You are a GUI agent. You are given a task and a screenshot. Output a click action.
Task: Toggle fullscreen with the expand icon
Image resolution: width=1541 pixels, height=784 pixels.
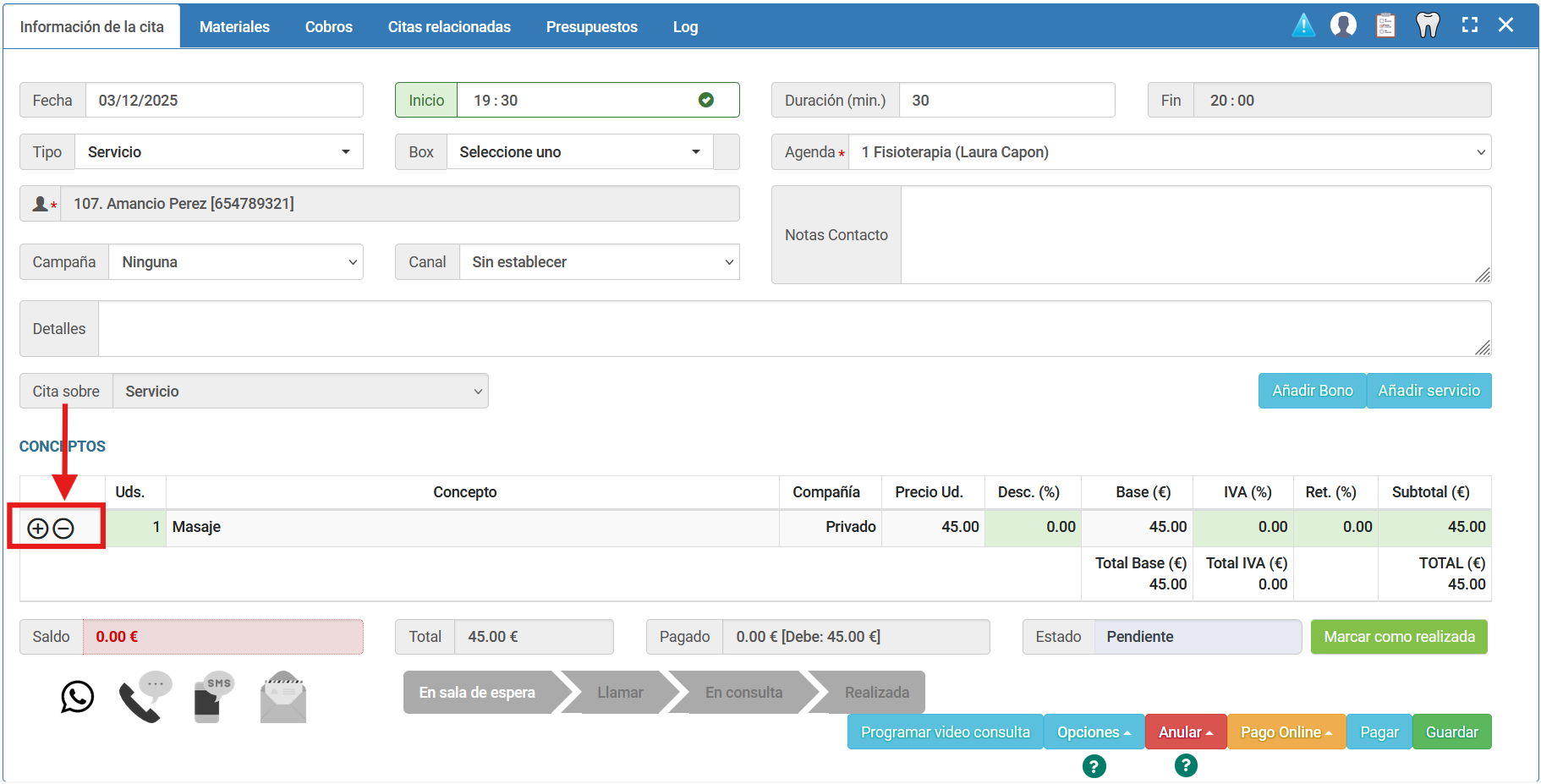1470,25
